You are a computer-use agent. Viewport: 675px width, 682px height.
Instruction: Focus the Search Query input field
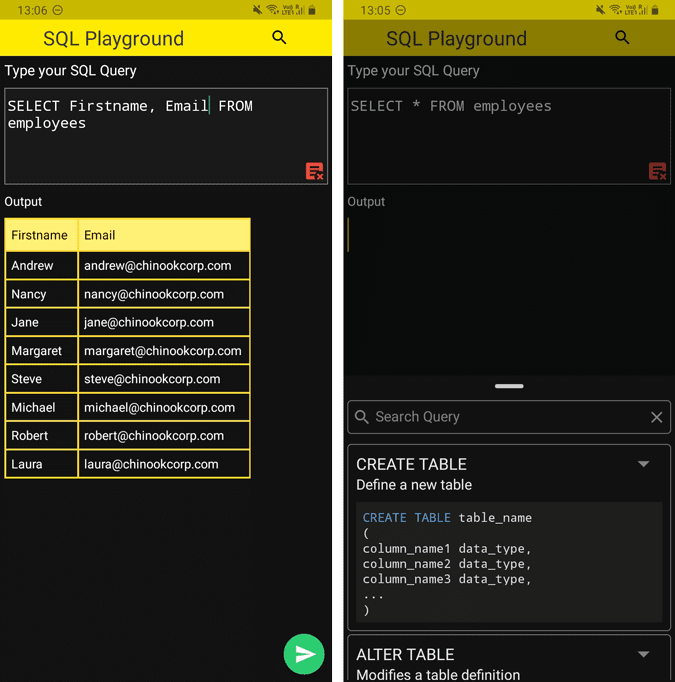click(x=509, y=417)
